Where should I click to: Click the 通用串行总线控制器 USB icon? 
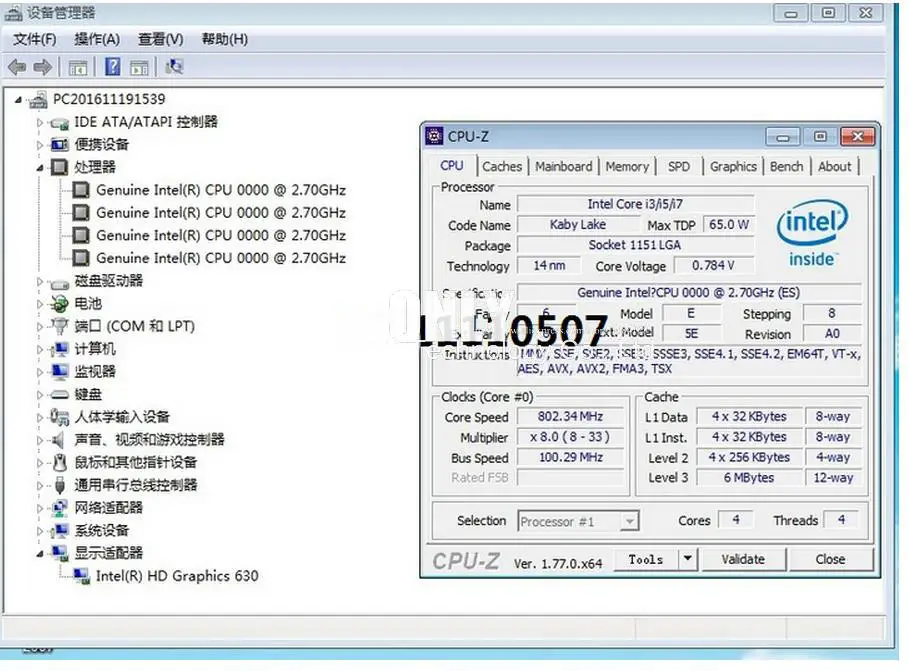[60, 485]
